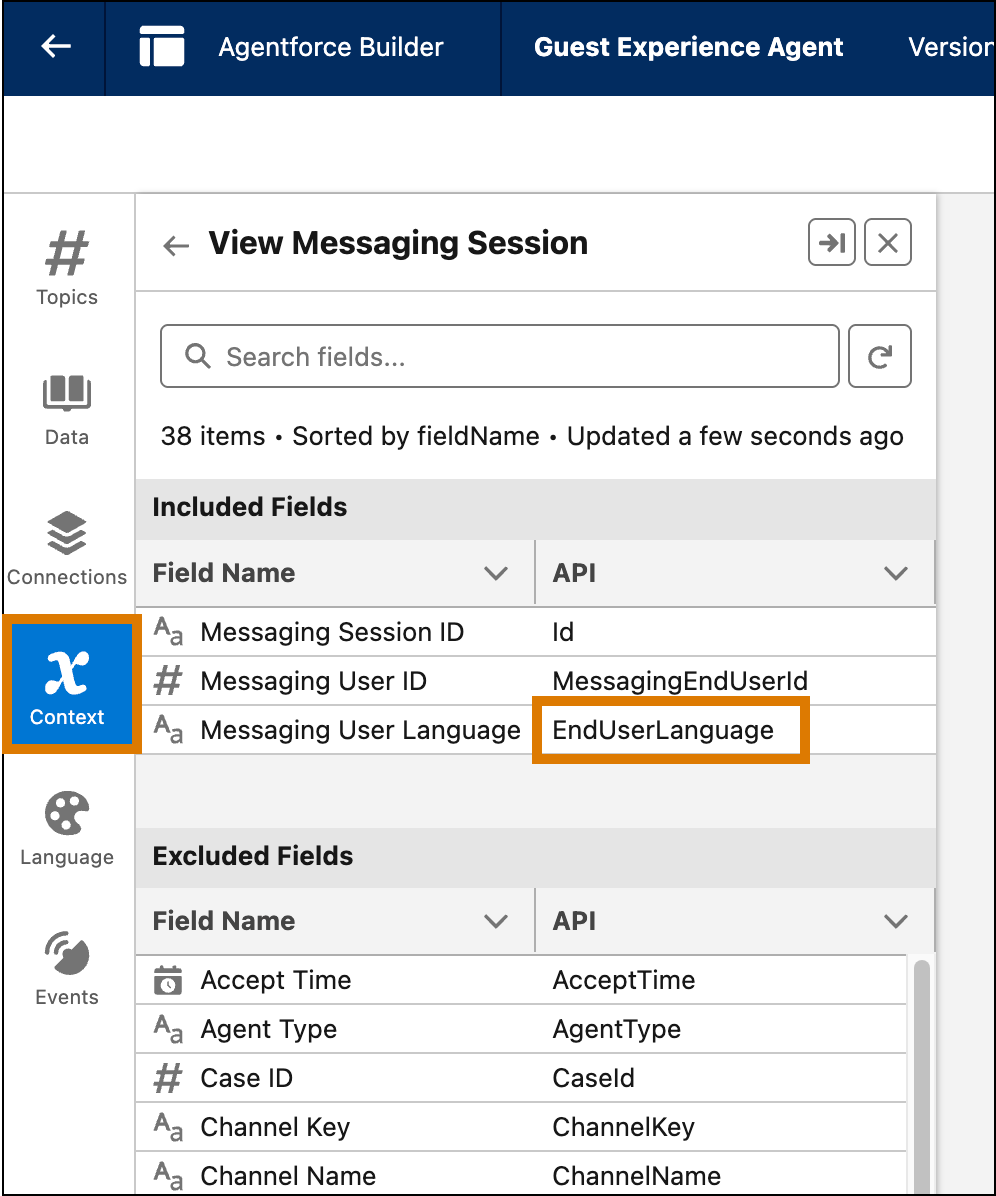Open Included Fields API column menu
The image size is (996, 1196).
(895, 573)
